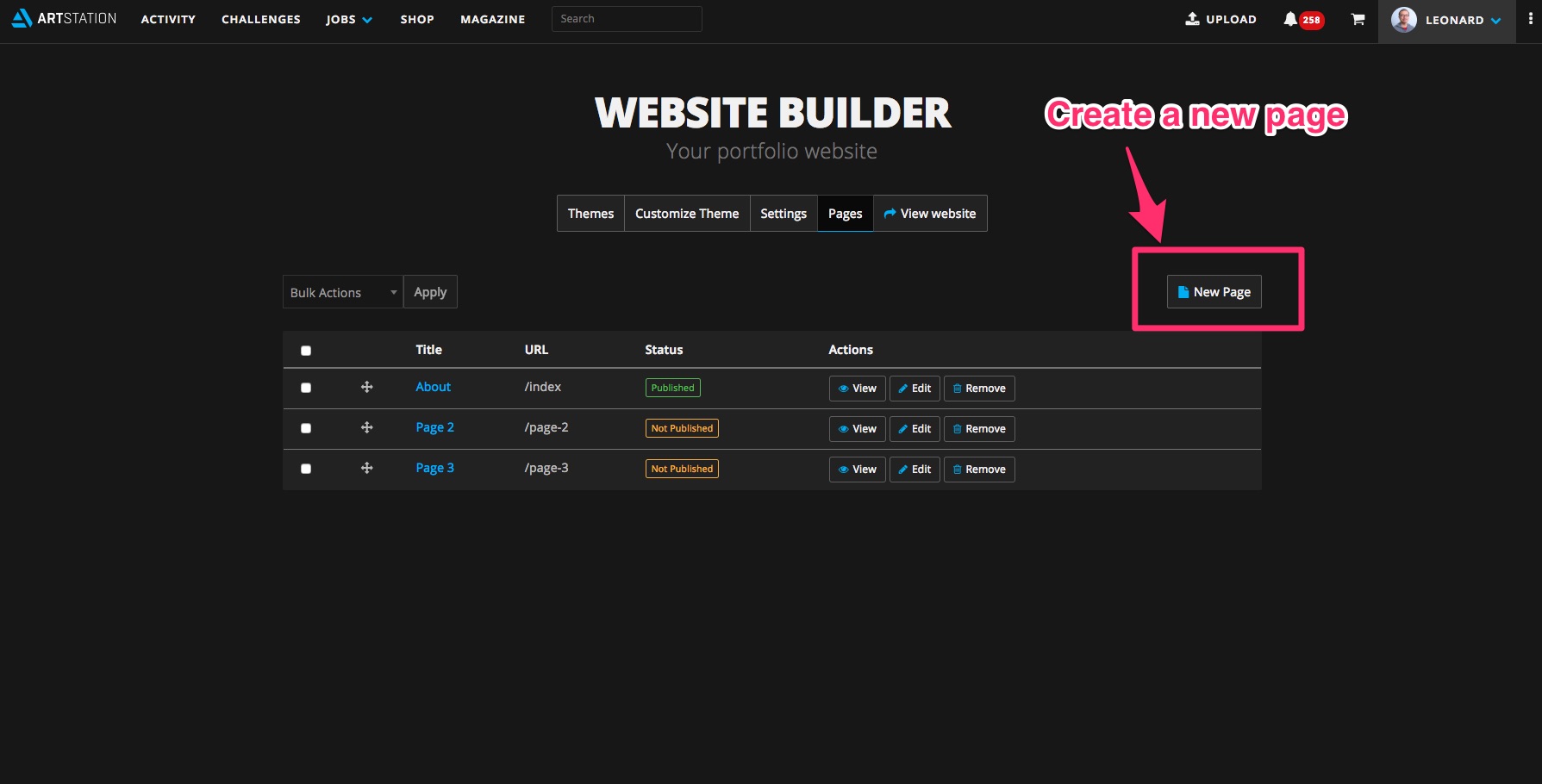This screenshot has width=1542, height=784.
Task: Click the ArtStation logo
Action: tap(65, 18)
